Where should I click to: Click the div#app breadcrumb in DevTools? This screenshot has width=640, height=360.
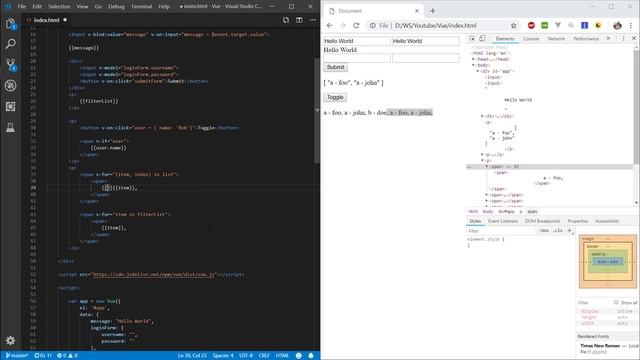[x=506, y=212]
